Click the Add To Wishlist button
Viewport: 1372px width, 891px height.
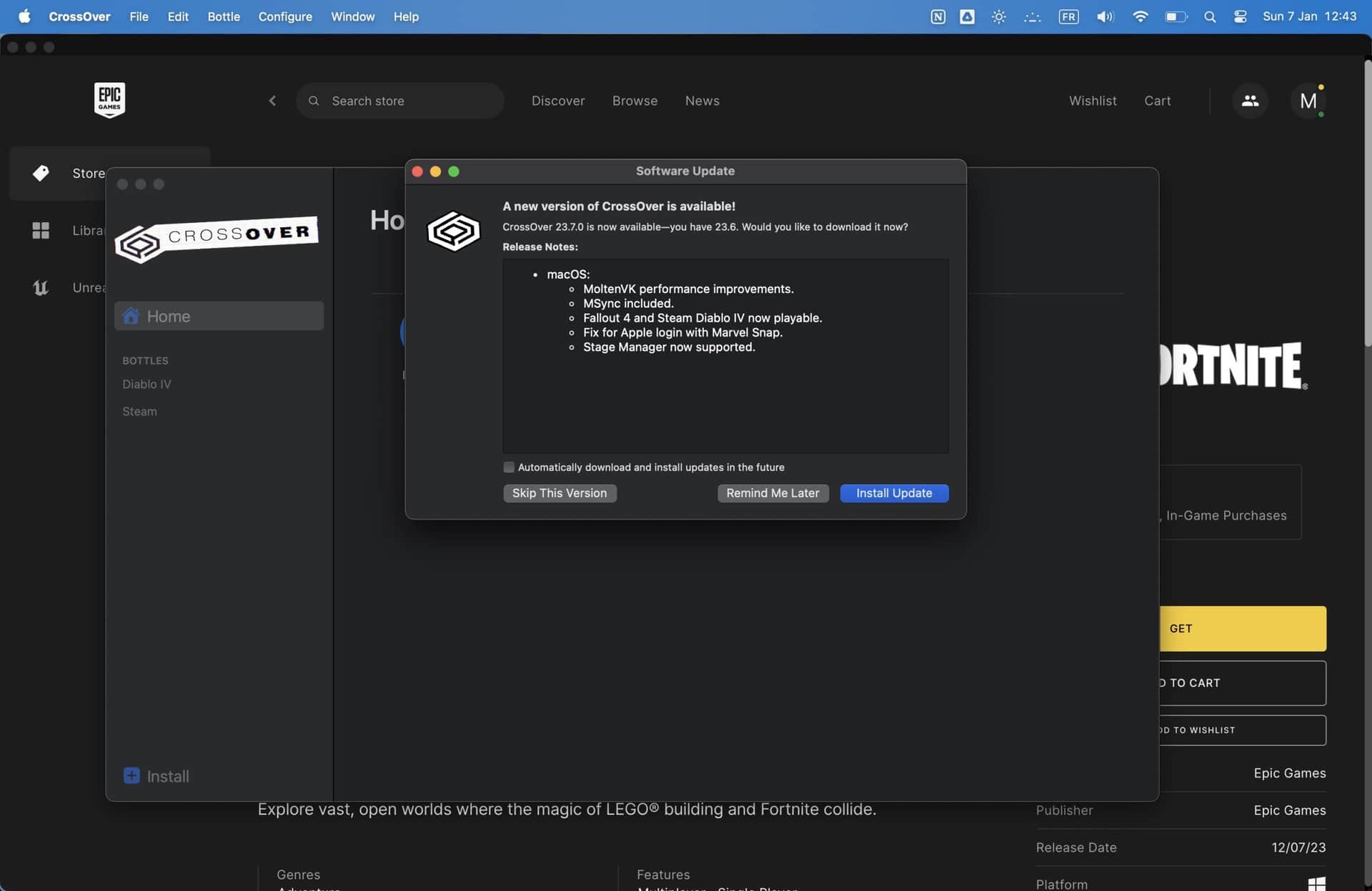pyautogui.click(x=1243, y=730)
